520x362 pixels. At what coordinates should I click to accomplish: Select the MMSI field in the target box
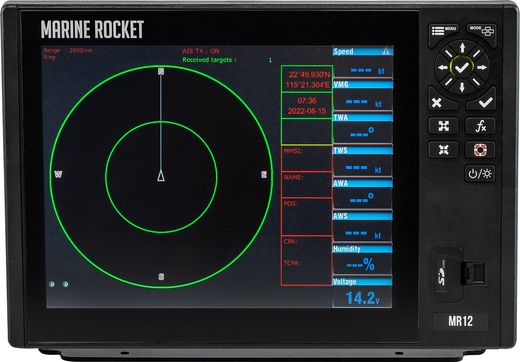pyautogui.click(x=307, y=158)
